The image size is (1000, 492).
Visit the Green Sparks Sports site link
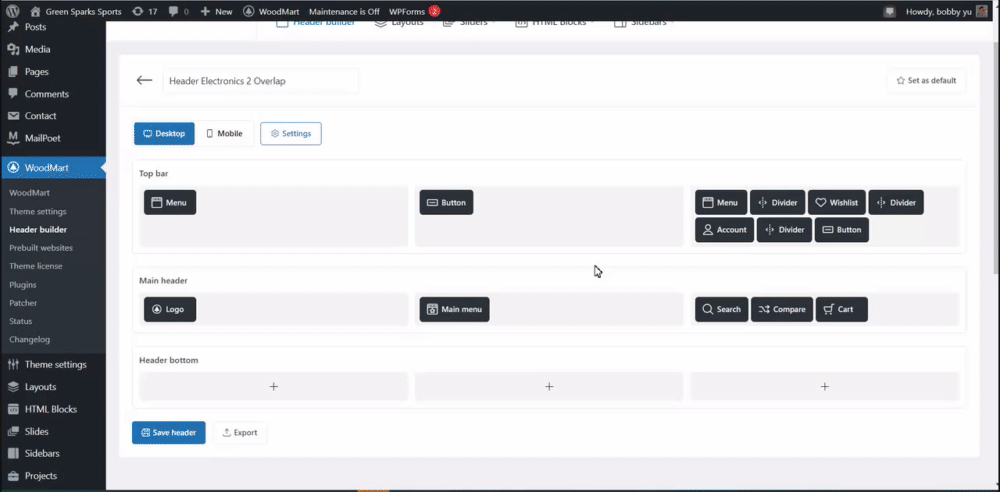76,11
